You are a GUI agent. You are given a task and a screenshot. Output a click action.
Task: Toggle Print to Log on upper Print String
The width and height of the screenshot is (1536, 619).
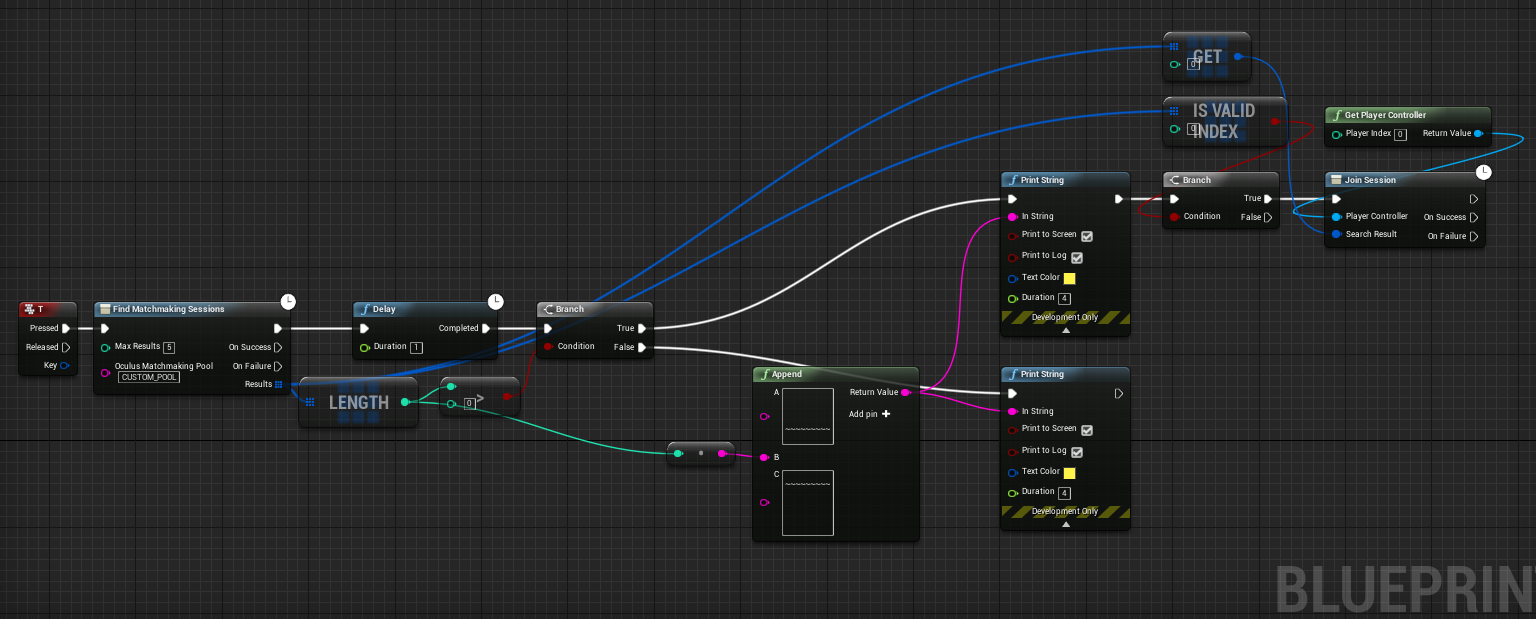(1077, 257)
